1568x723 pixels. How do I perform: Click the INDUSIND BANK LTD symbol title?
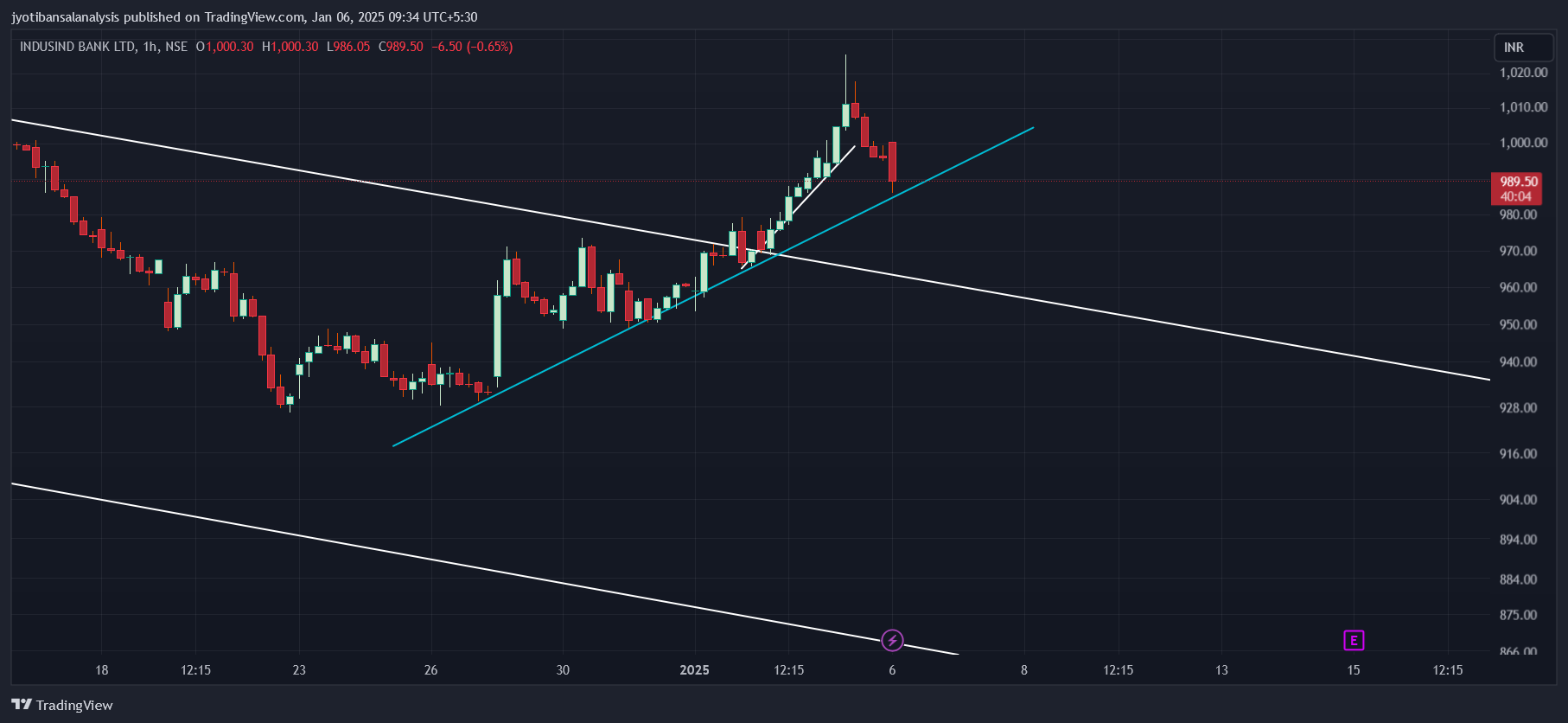pos(78,47)
